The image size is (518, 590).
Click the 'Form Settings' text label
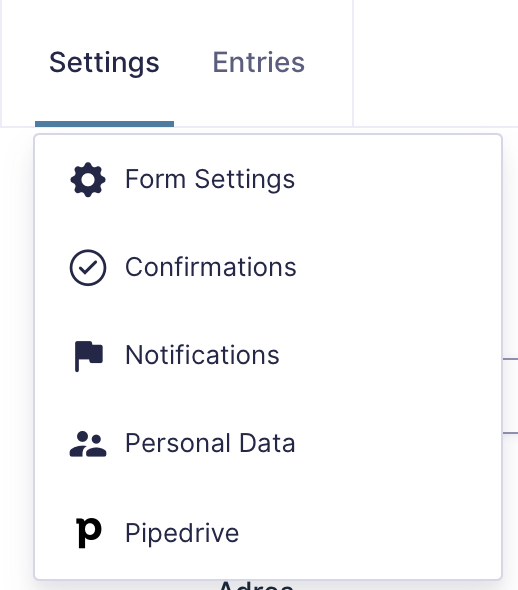pyautogui.click(x=210, y=179)
